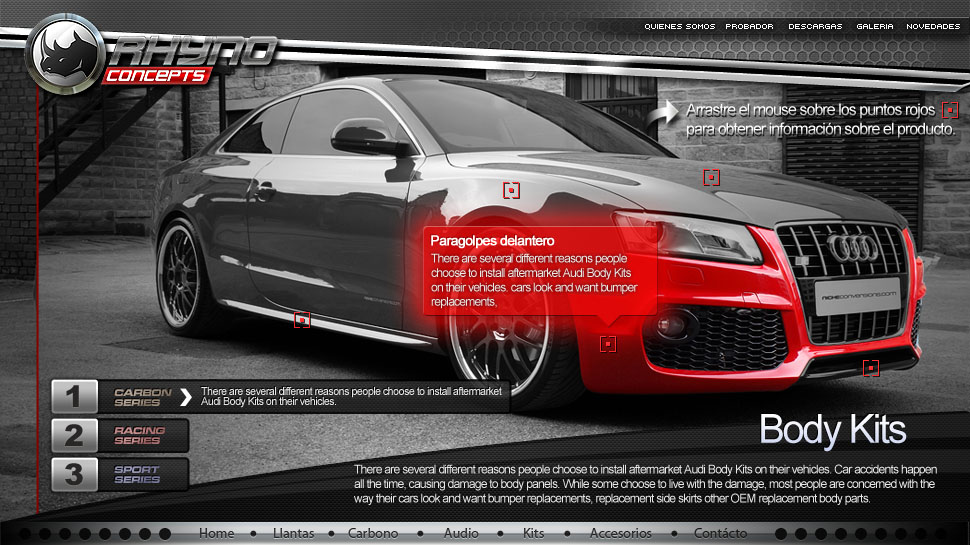Viewport: 970px width, 545px height.
Task: Click the red marker icon in the instructions
Action: [x=950, y=110]
